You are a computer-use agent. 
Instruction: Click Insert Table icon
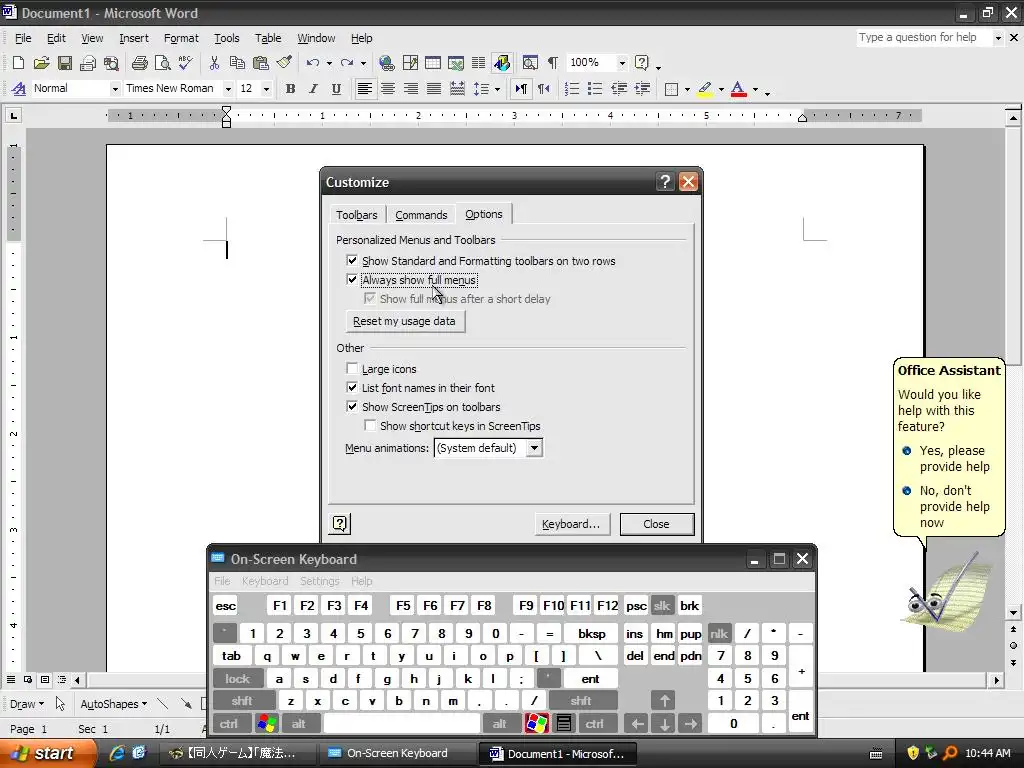pyautogui.click(x=432, y=63)
